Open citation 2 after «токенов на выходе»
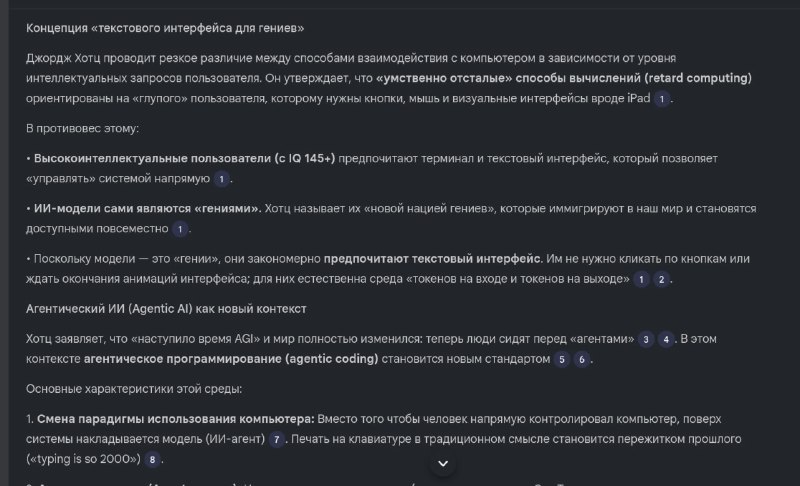 pyautogui.click(x=661, y=279)
